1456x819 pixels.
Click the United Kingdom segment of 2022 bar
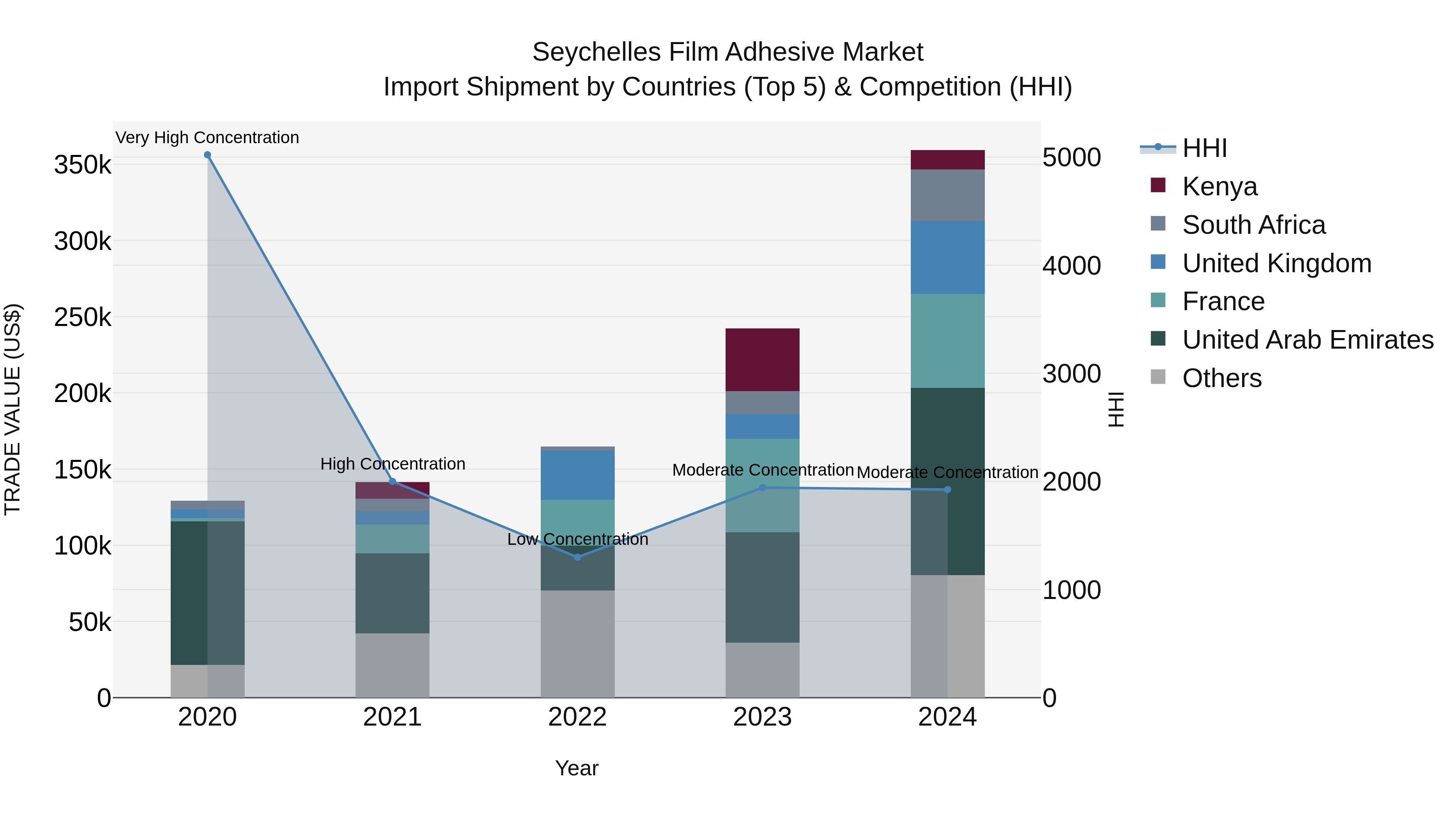click(x=578, y=475)
